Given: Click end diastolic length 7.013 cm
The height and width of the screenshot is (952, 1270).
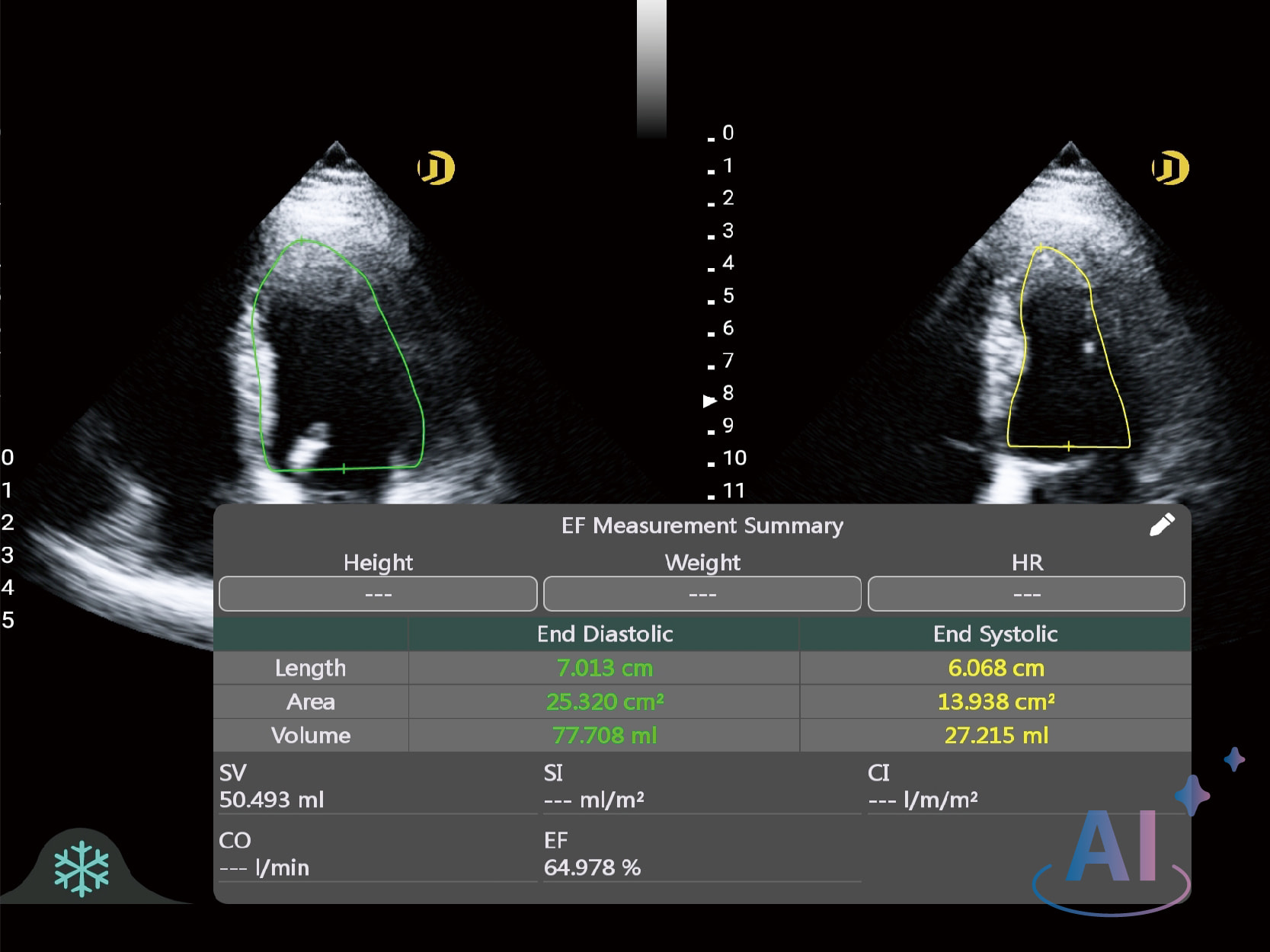Looking at the screenshot, I should pyautogui.click(x=605, y=668).
